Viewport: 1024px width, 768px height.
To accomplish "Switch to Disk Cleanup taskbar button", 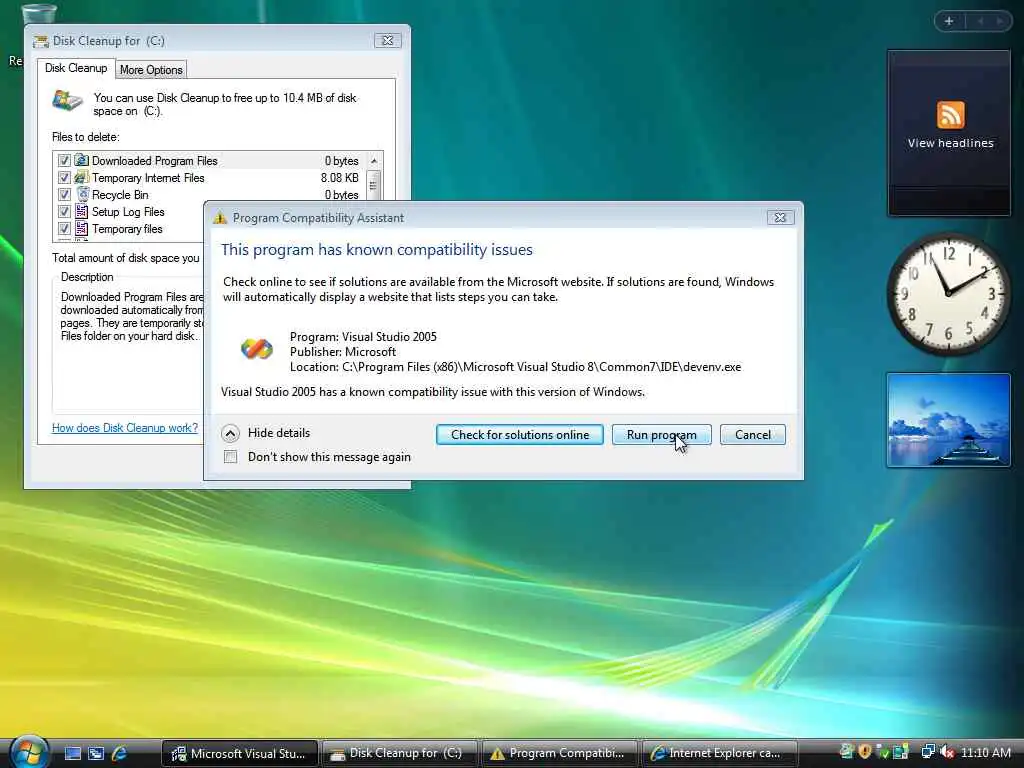I will coord(400,754).
